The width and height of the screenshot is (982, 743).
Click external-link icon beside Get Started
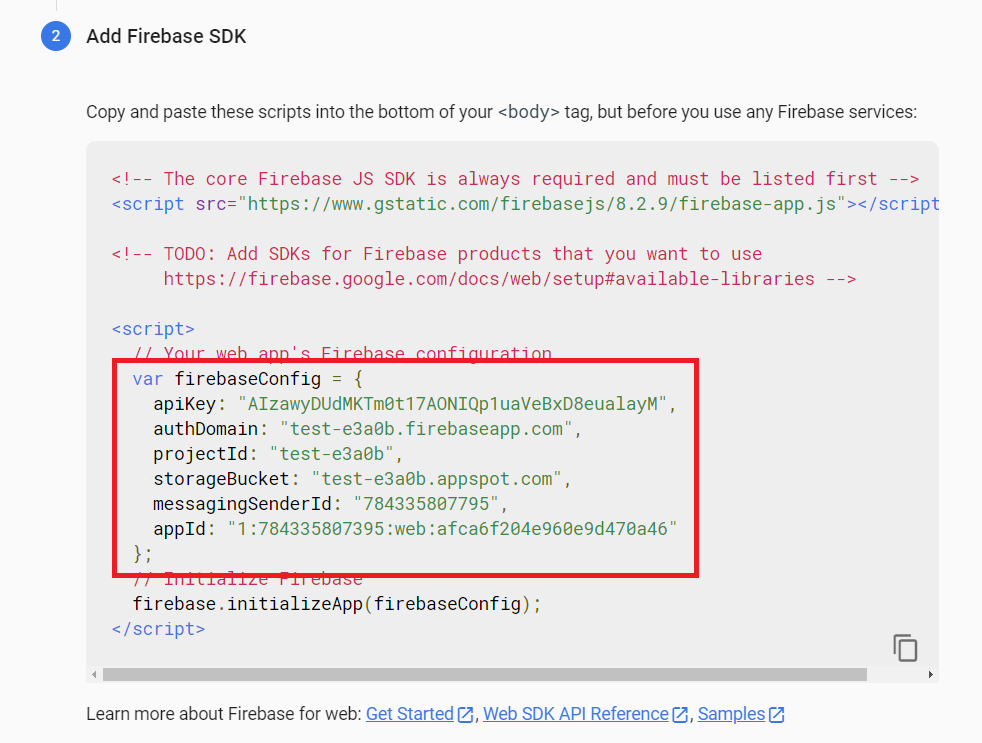pos(465,714)
